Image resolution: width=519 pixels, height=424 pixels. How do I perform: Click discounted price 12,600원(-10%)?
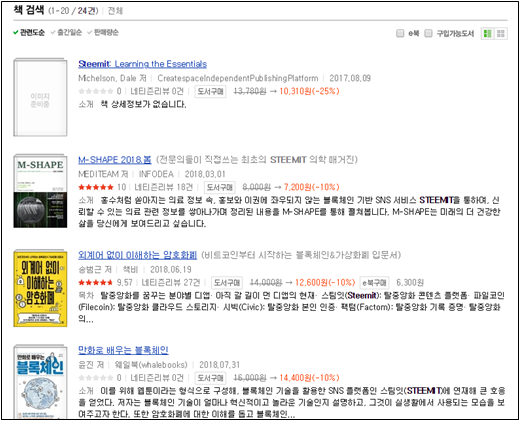coord(325,283)
